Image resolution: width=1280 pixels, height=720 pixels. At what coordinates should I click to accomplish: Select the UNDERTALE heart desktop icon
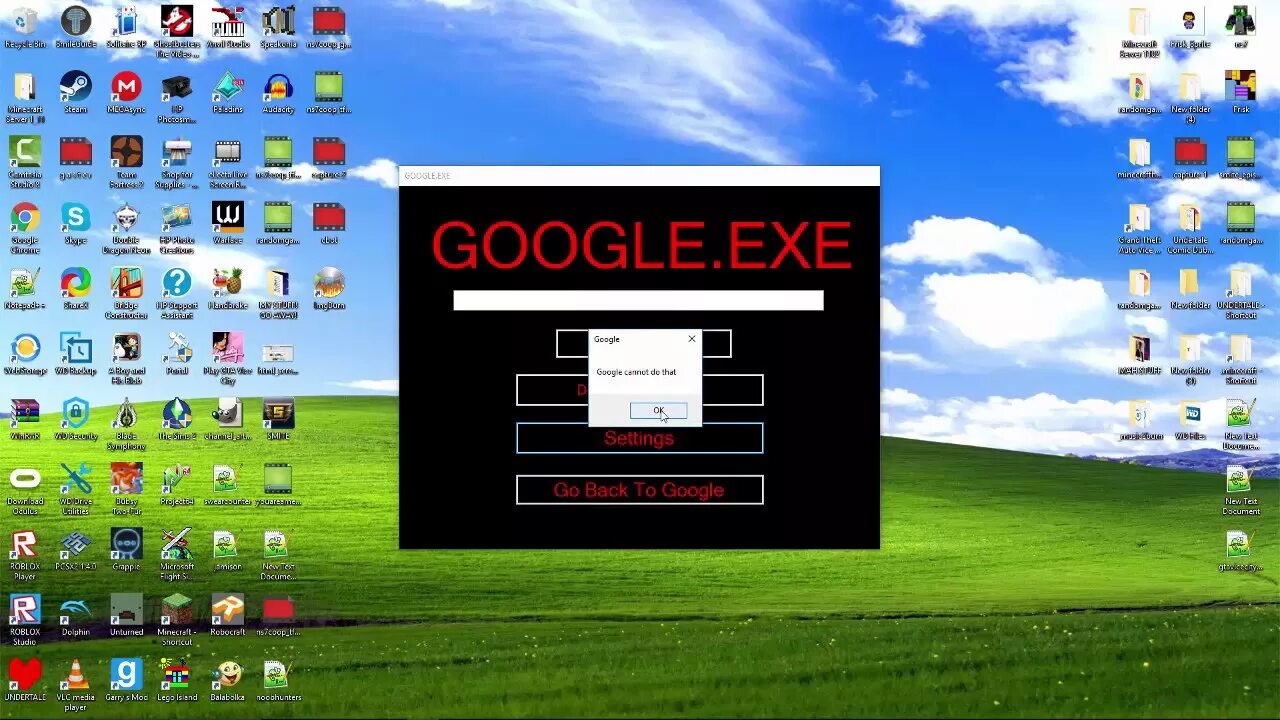(25, 680)
